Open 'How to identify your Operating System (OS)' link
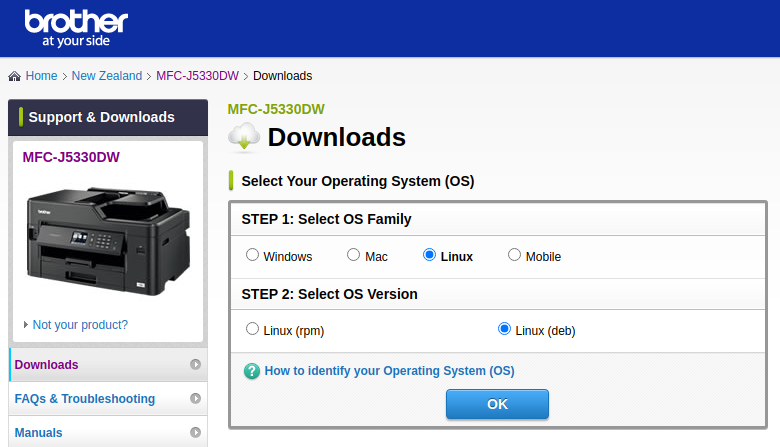 pos(390,371)
